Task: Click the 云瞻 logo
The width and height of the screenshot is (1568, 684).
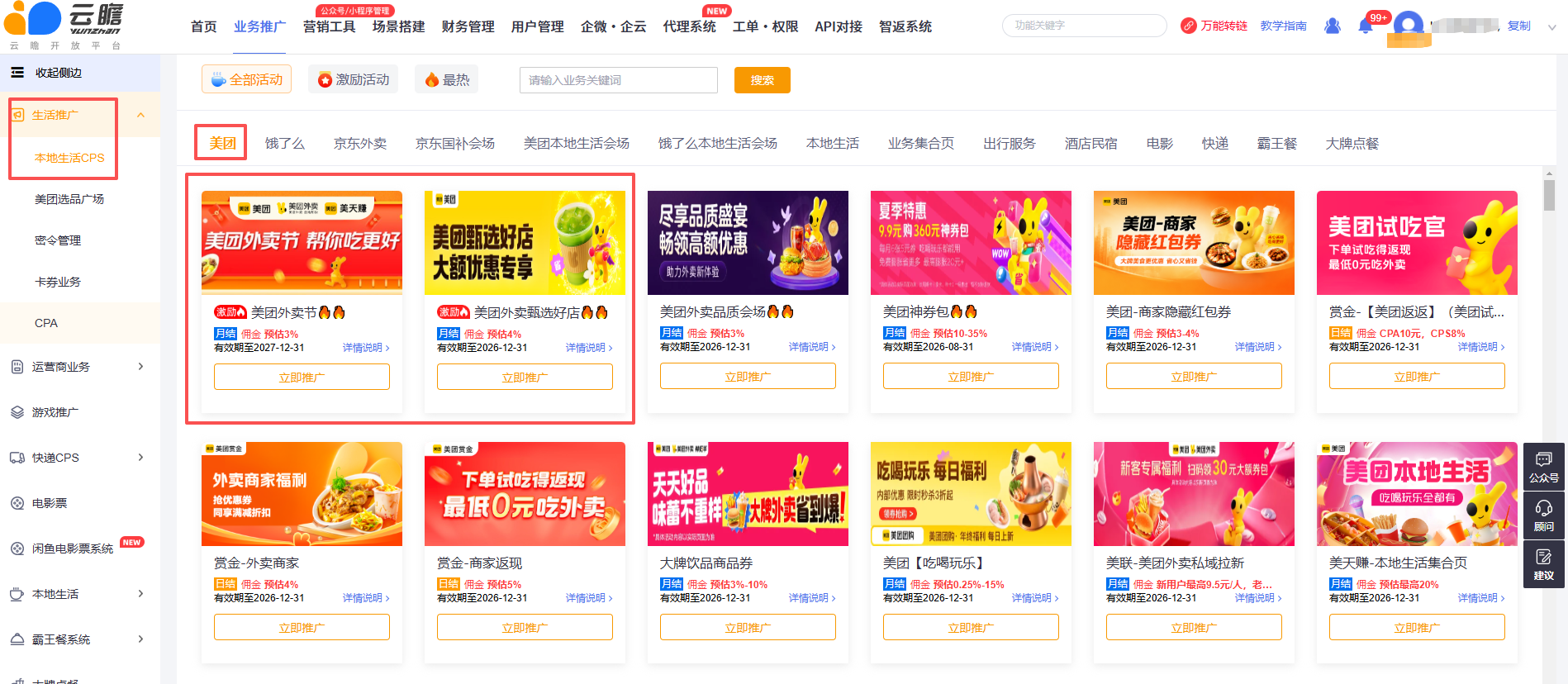Action: tap(64, 26)
